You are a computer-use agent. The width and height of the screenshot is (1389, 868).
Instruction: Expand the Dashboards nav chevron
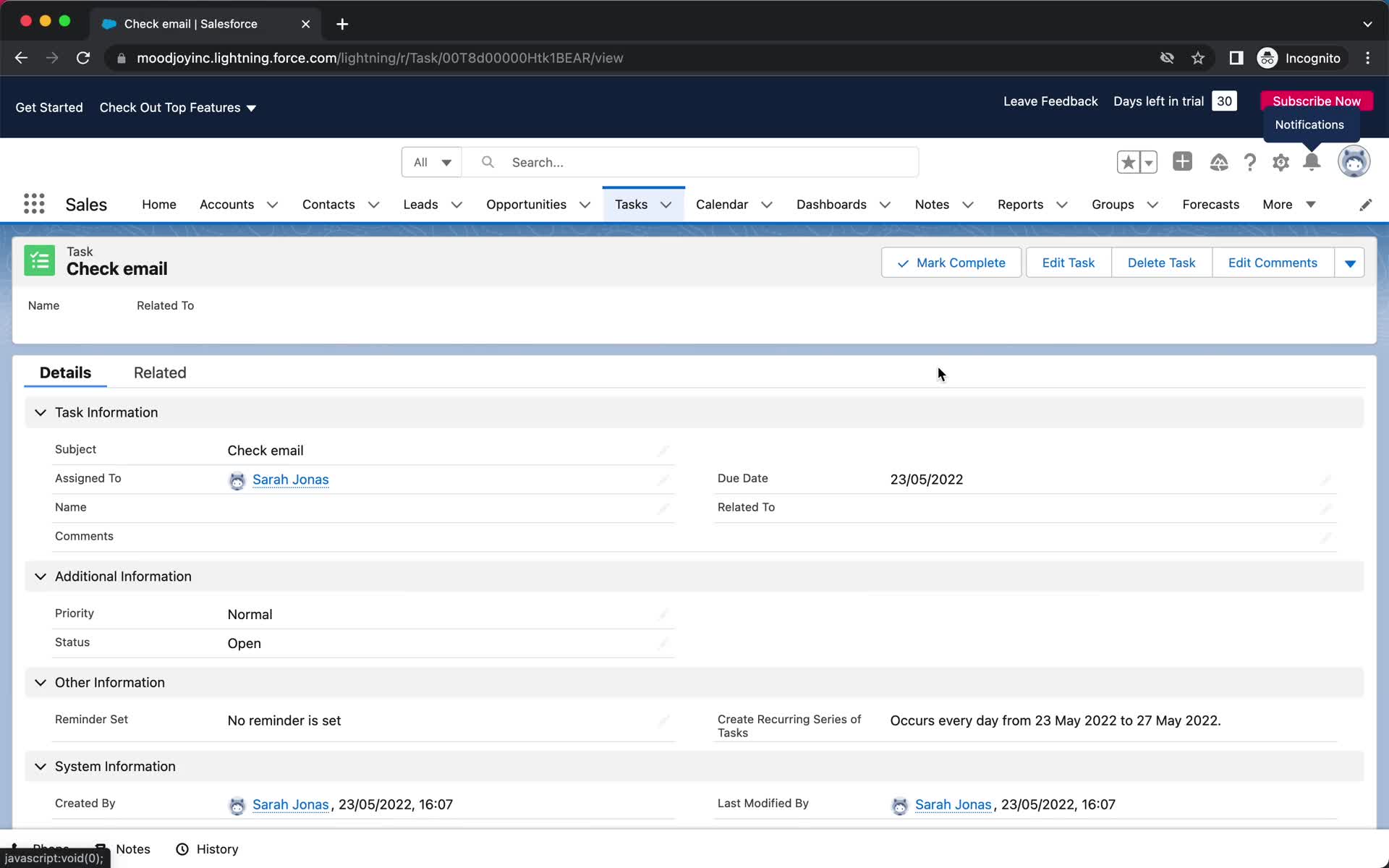point(884,205)
